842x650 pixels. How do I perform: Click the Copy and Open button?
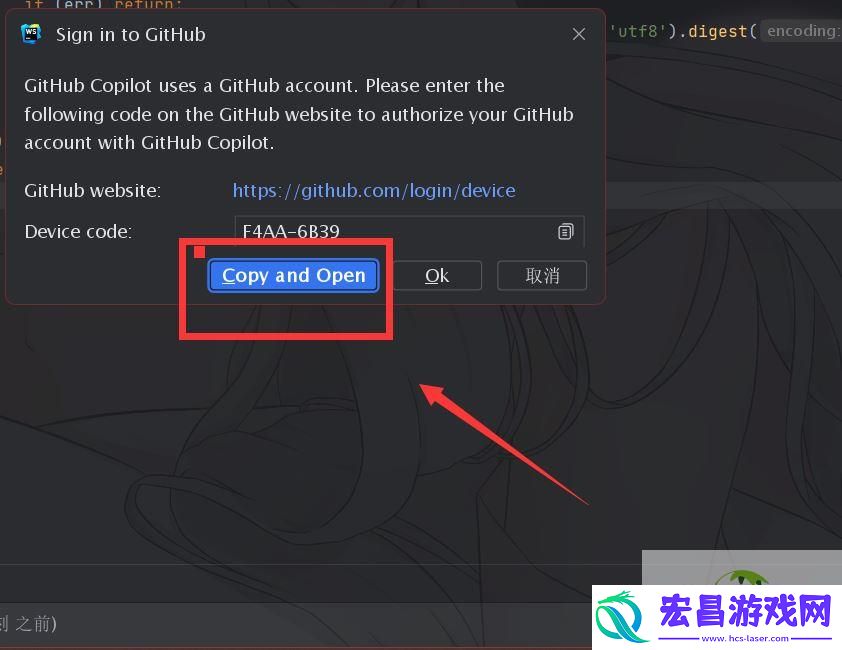pos(293,276)
